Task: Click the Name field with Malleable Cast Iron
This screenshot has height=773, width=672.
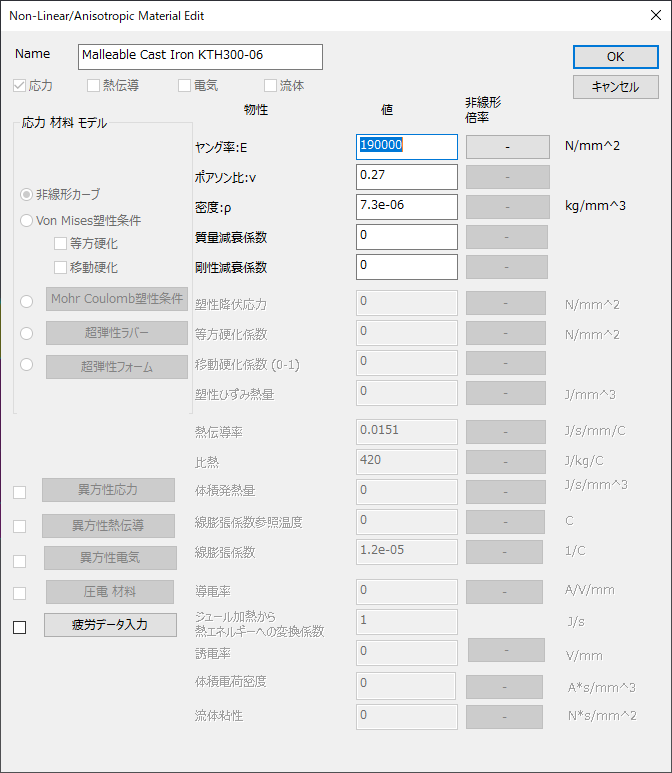Action: click(200, 57)
